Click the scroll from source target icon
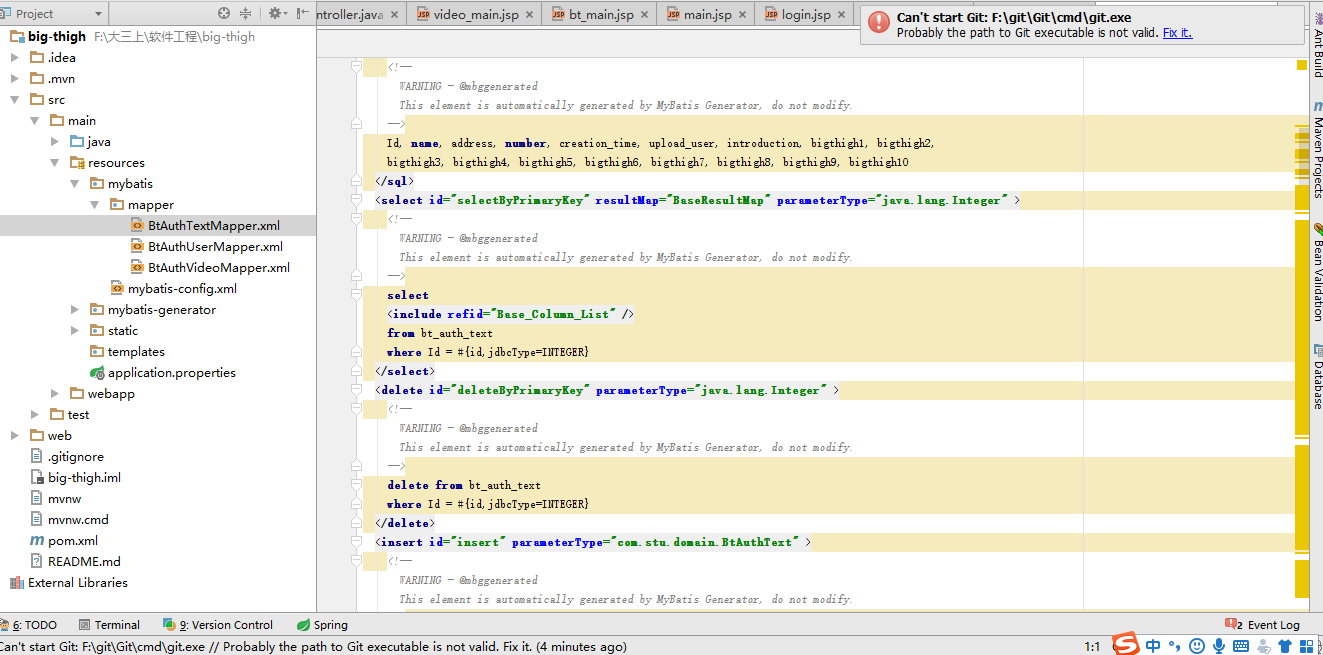The width and height of the screenshot is (1323, 655). click(x=224, y=13)
